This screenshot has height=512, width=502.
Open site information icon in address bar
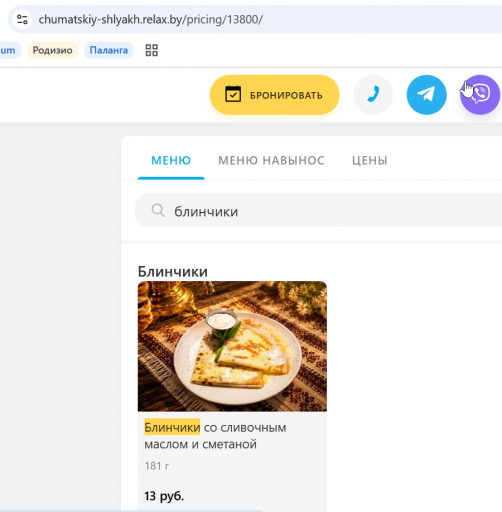22,19
